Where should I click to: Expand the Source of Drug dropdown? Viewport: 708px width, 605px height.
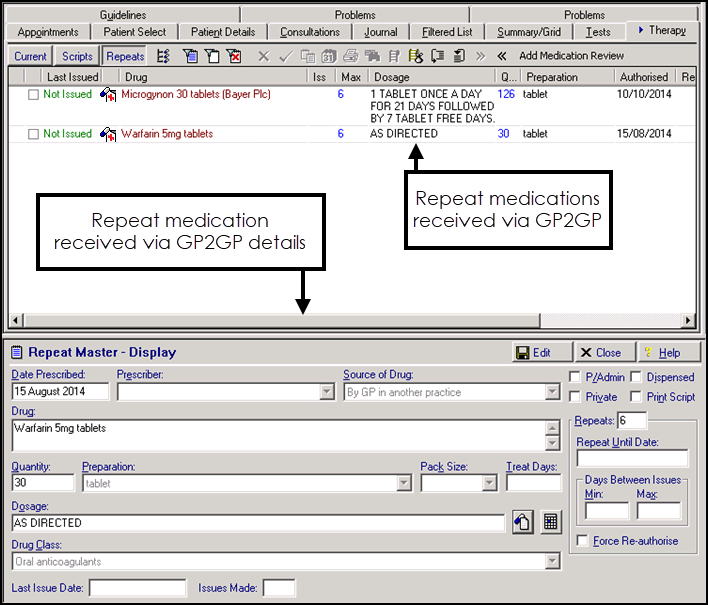(x=553, y=392)
